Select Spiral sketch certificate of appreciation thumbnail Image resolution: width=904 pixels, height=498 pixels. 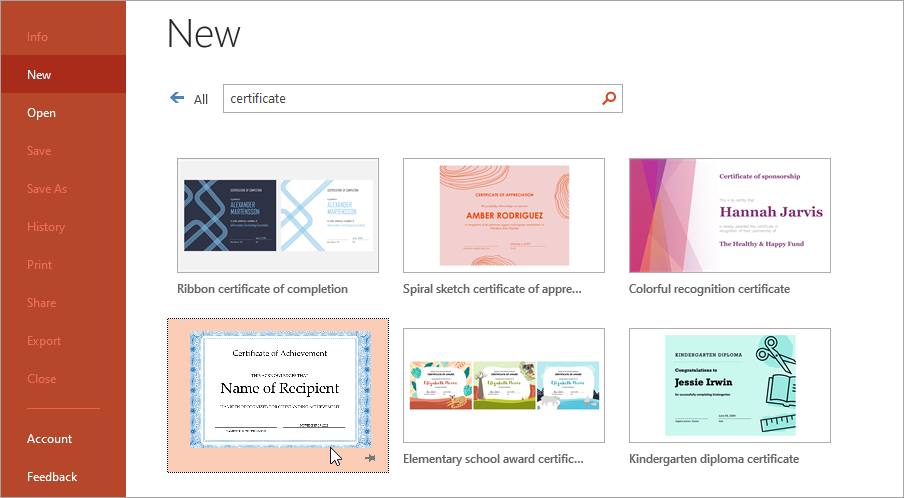(x=503, y=215)
